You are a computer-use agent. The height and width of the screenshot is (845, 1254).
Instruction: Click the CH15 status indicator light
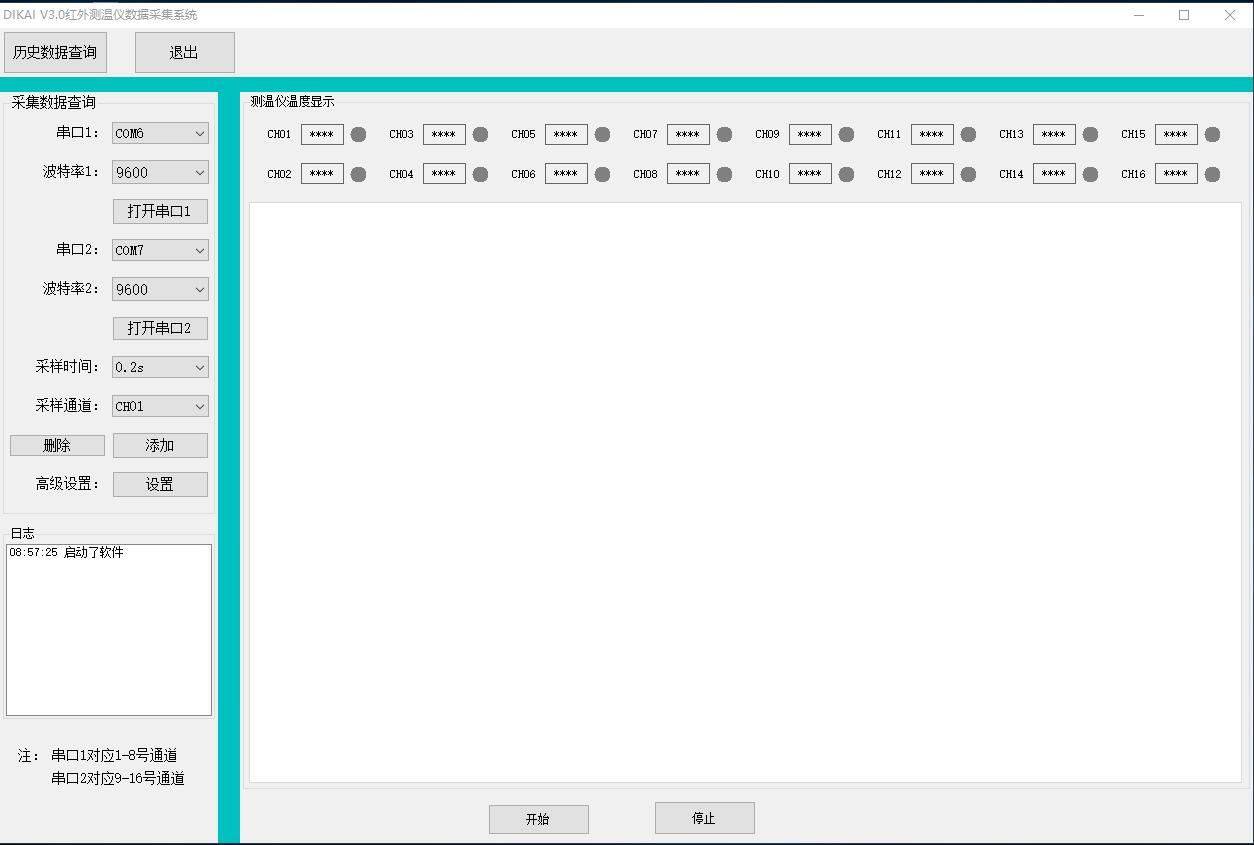tap(1212, 134)
